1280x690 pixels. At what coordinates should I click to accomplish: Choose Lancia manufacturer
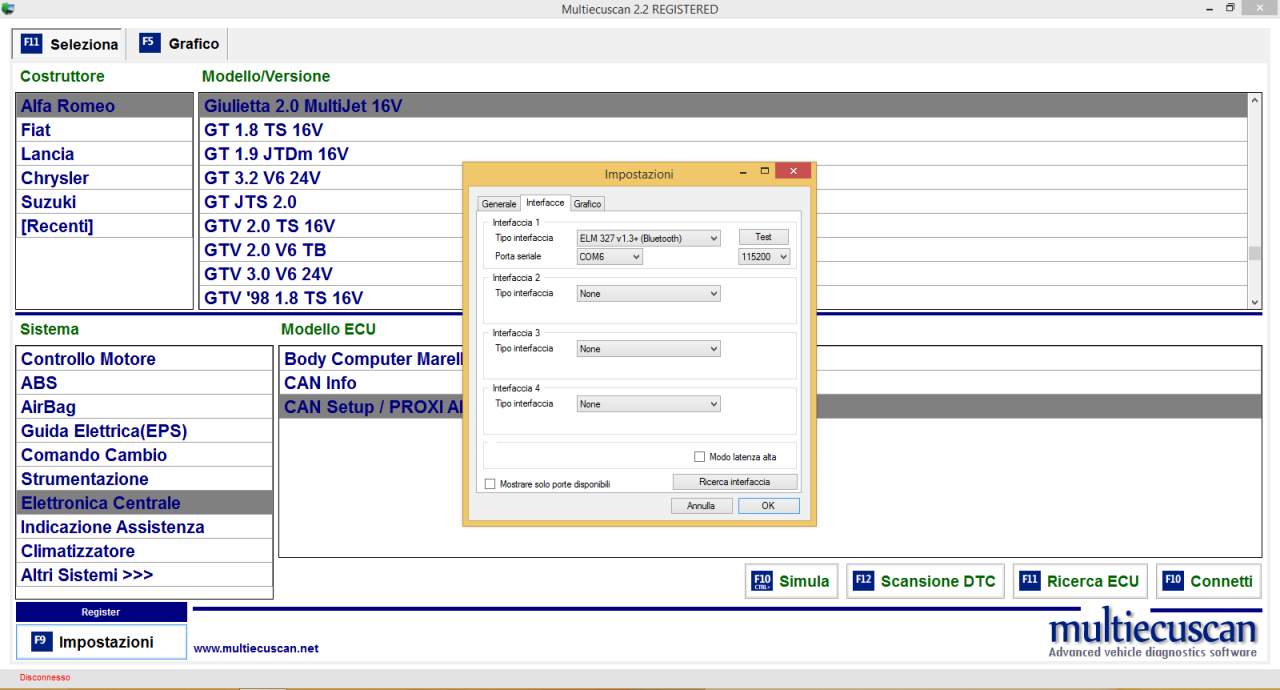[x=105, y=154]
